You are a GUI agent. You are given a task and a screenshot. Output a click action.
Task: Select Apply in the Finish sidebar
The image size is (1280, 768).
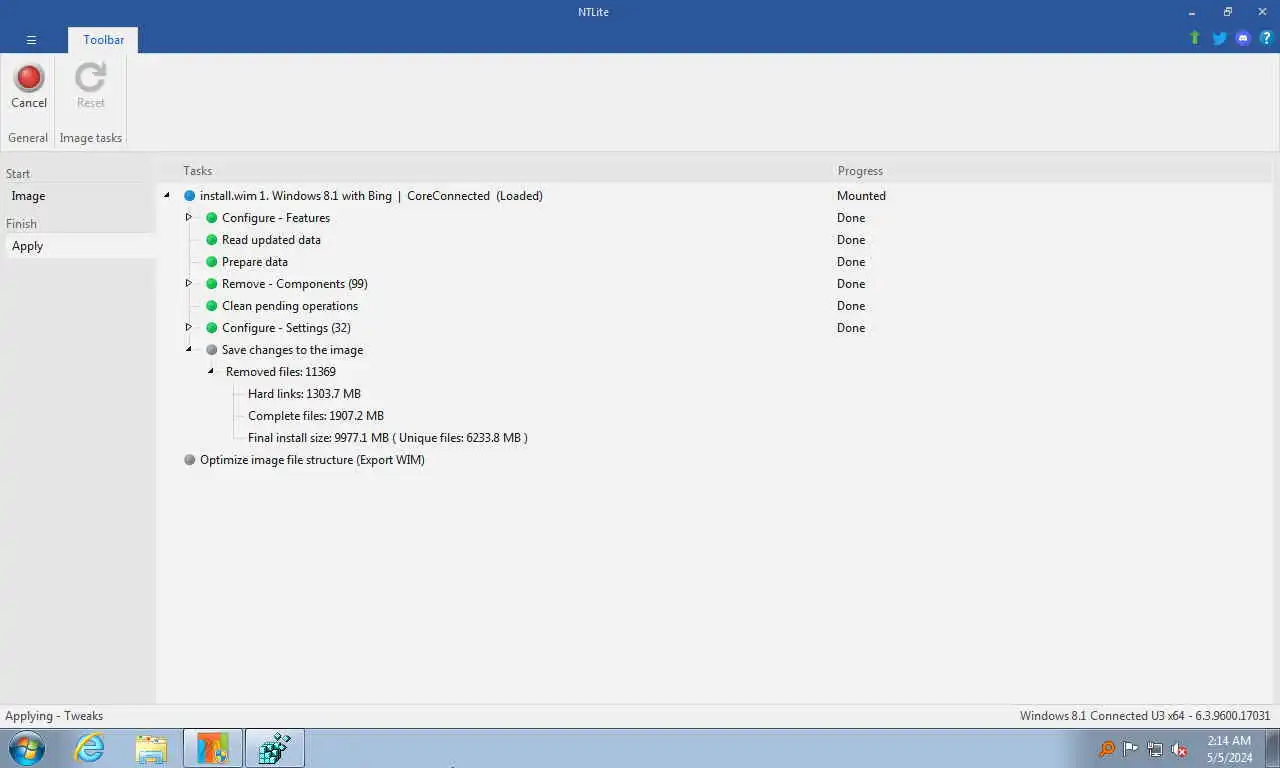[80, 246]
